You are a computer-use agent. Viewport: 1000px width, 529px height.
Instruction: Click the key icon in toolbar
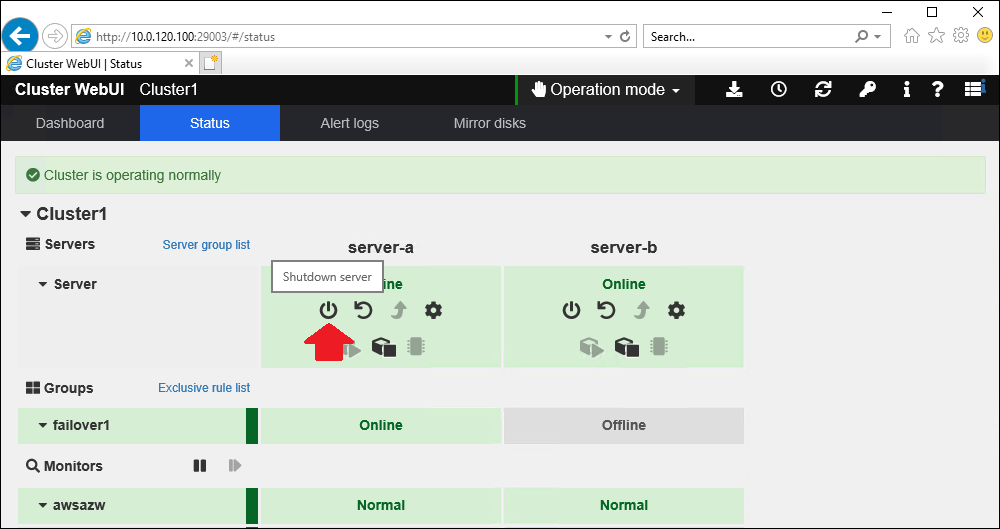868,90
